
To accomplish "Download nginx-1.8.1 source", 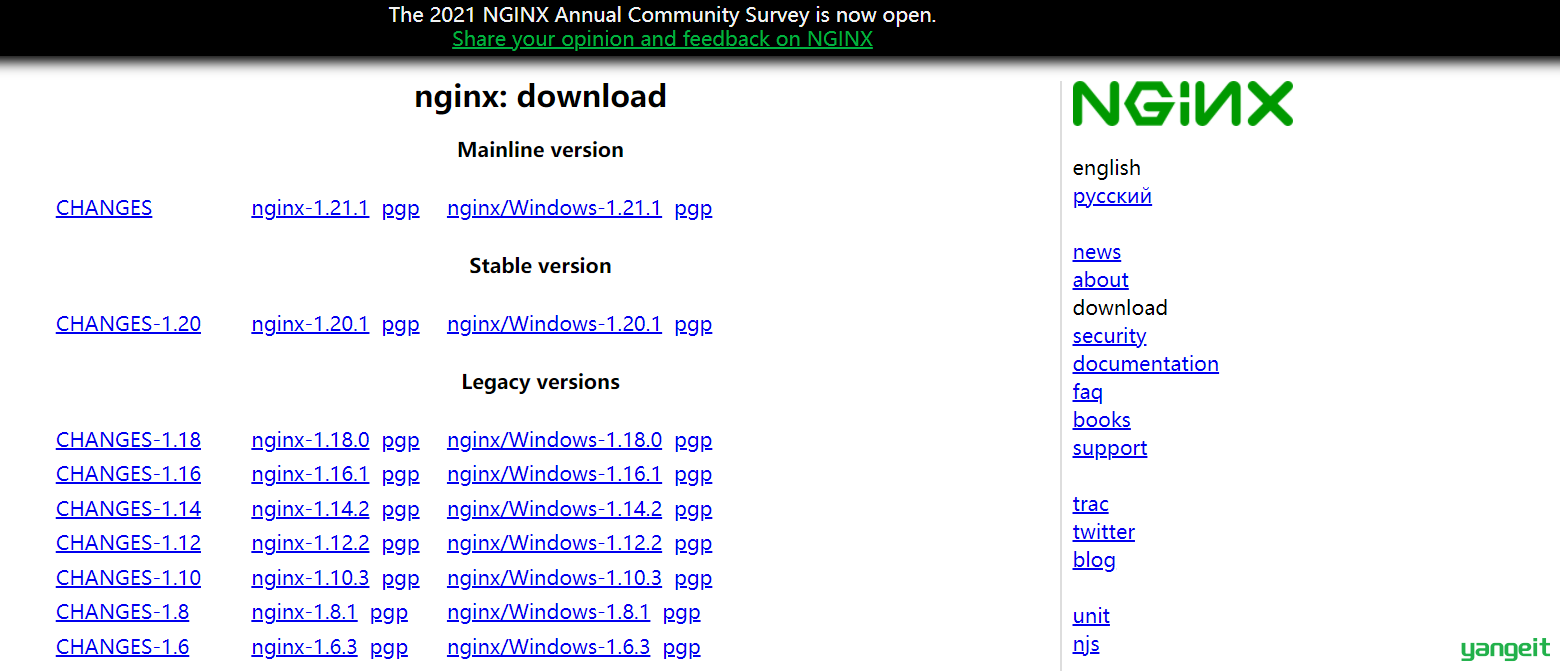I will point(304,612).
